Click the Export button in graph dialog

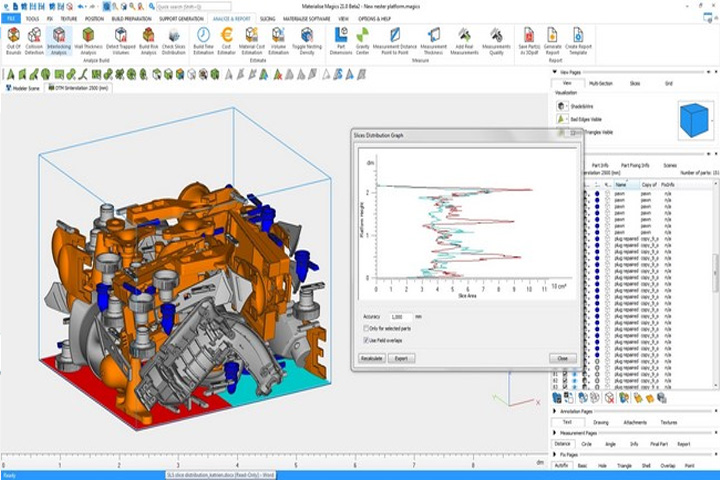pyautogui.click(x=401, y=358)
